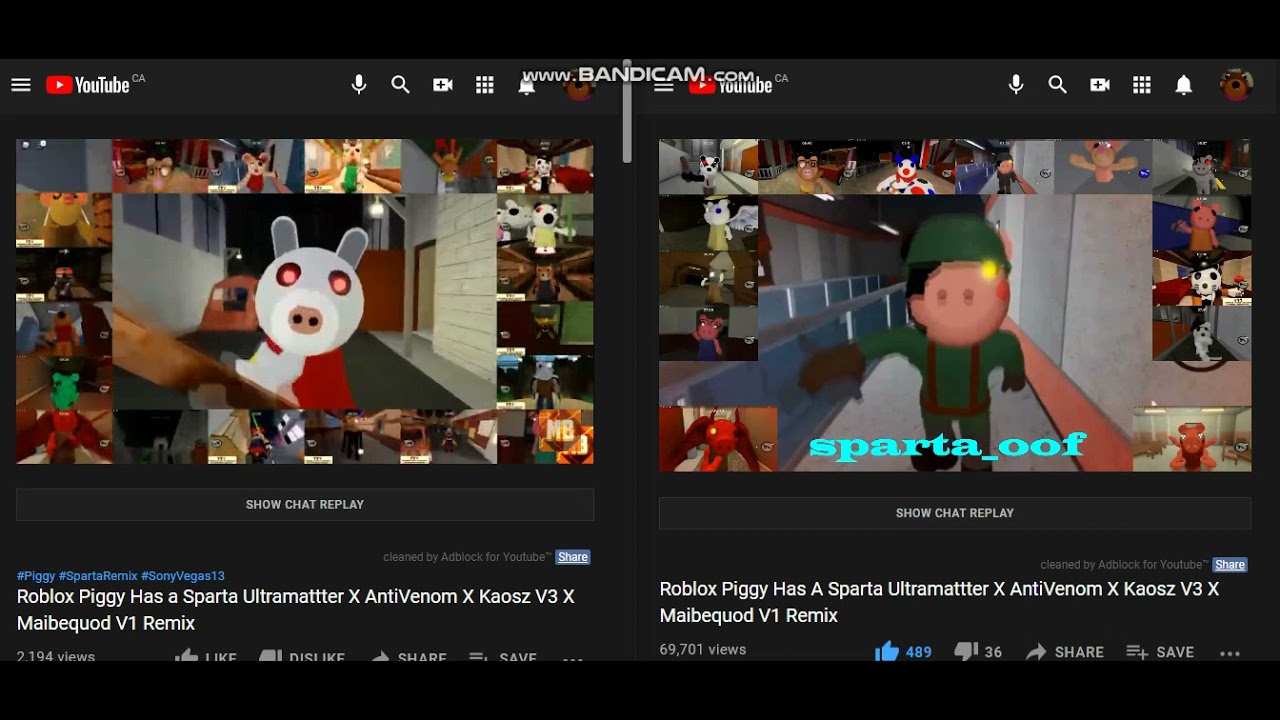Screen dimensions: 1280x720
Task: Click SHOW CHAT REPLAY in right window
Action: pos(955,513)
